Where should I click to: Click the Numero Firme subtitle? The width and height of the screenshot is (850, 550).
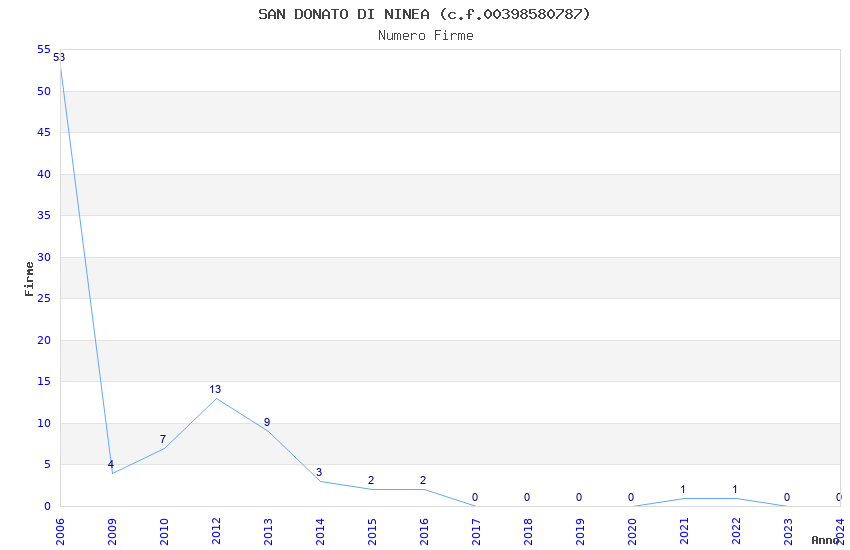tap(426, 35)
